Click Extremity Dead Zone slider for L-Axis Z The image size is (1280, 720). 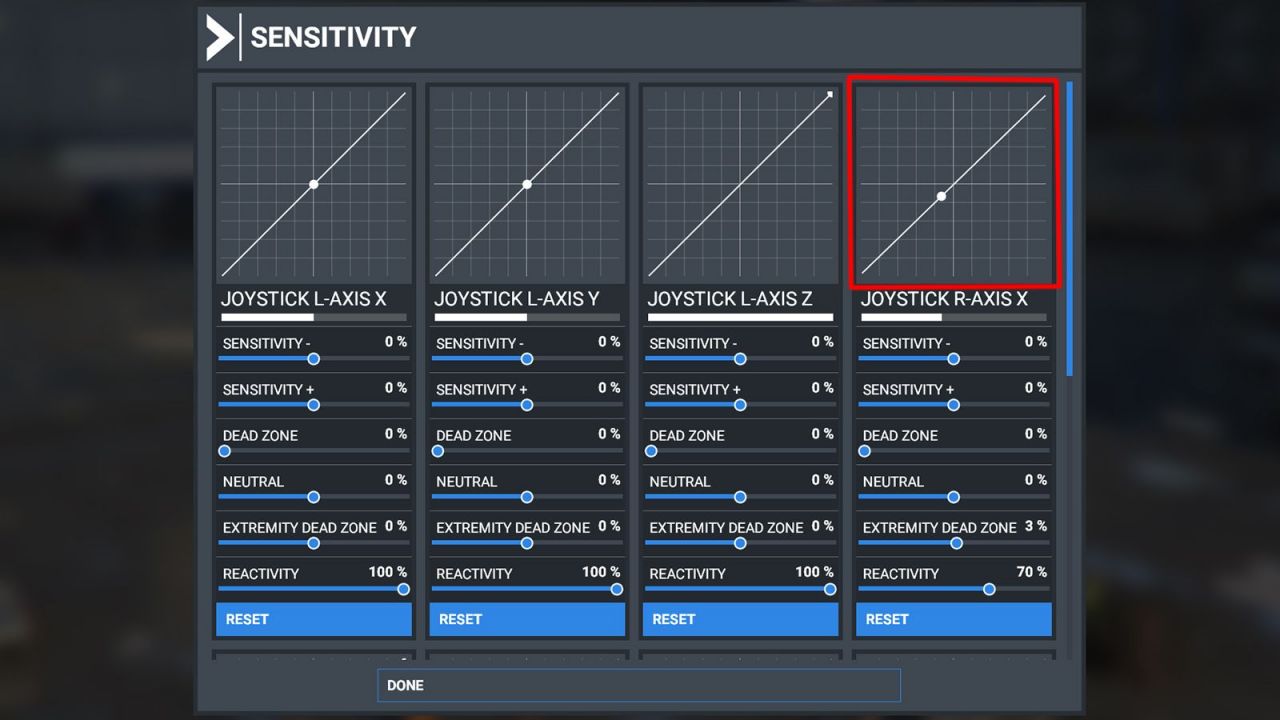pyautogui.click(x=741, y=543)
